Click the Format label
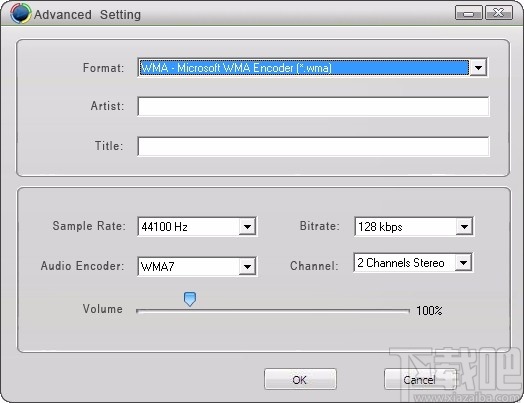 pos(104,68)
